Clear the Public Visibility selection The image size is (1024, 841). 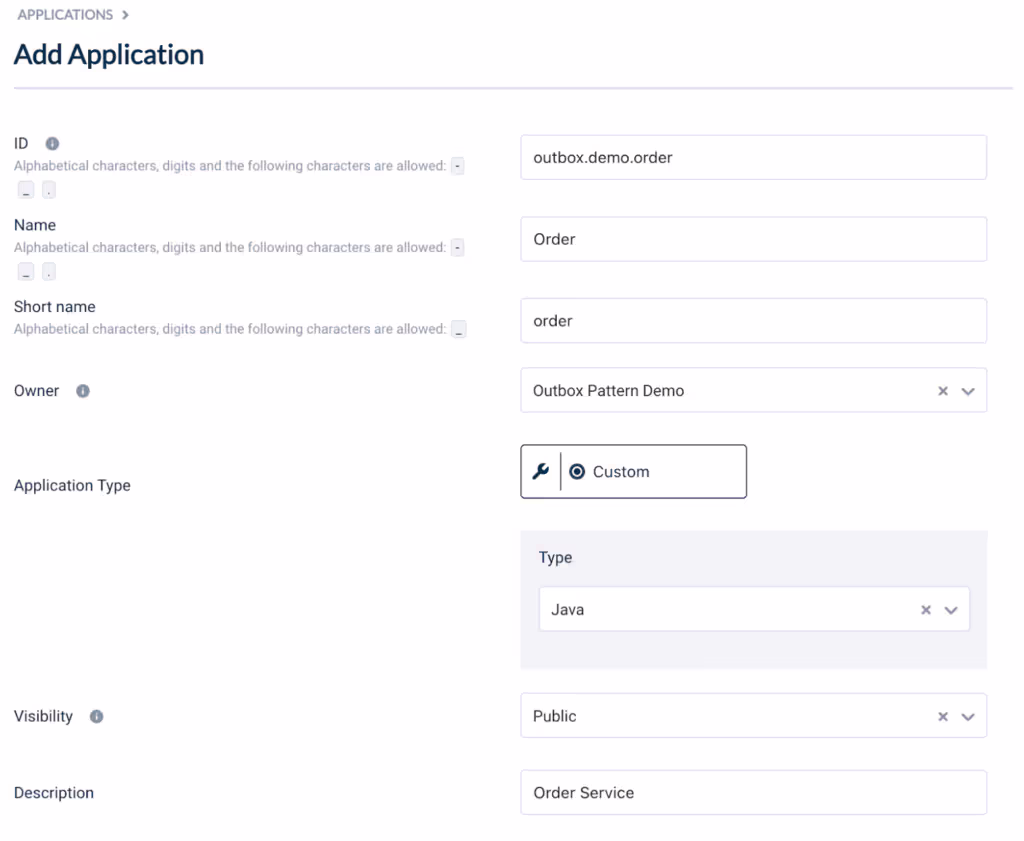[x=943, y=716]
